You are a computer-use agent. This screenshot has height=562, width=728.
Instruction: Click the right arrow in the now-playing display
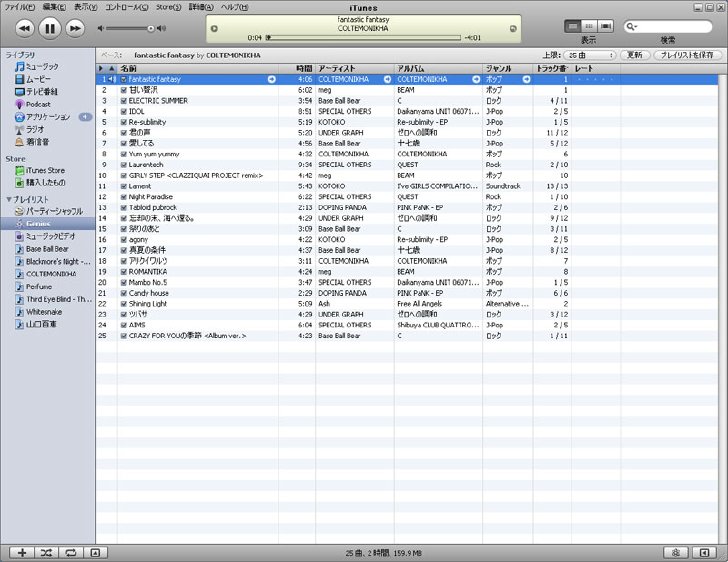(513, 29)
